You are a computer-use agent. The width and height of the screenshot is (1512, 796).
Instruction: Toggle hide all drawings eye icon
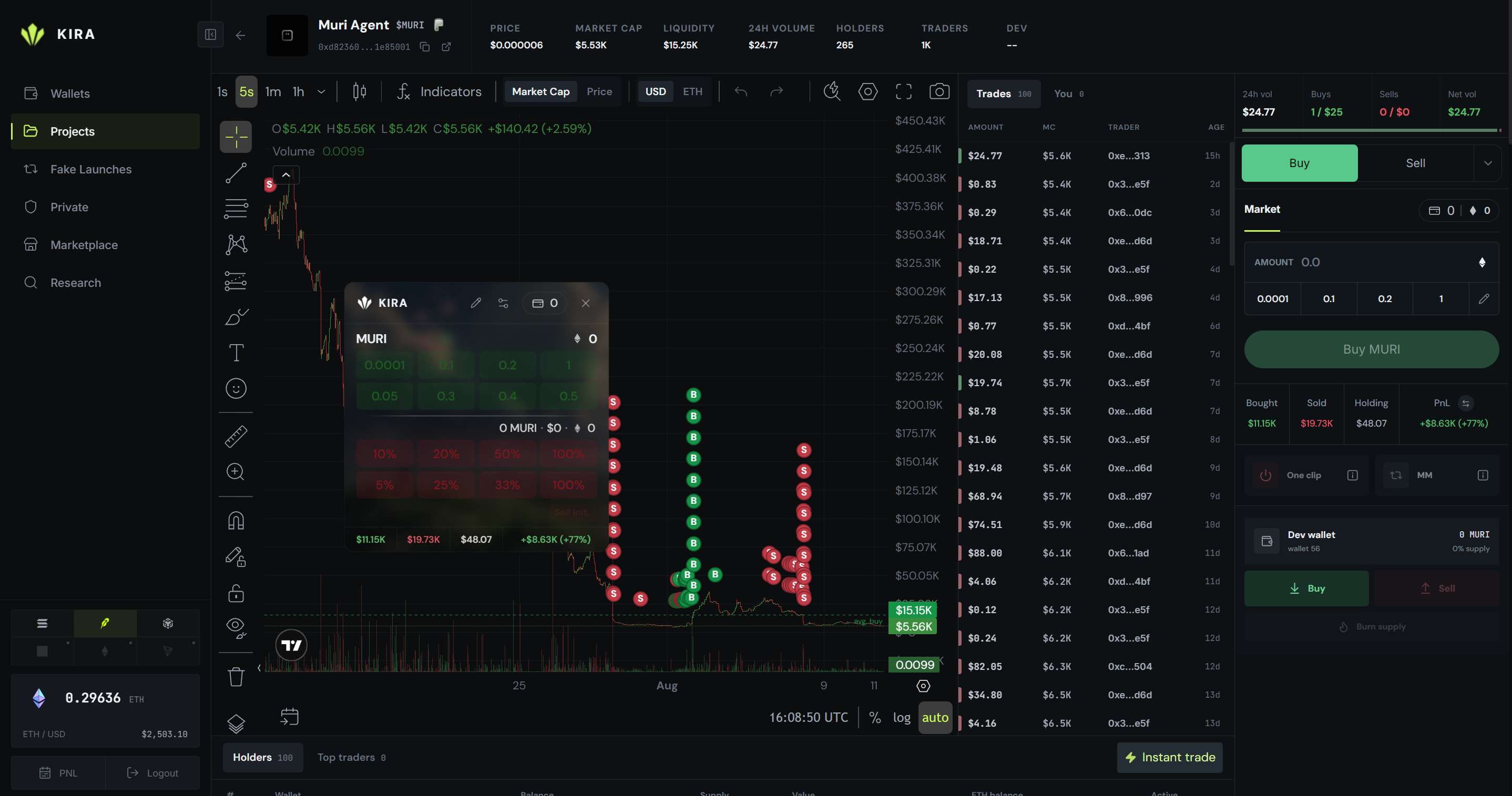tap(236, 629)
